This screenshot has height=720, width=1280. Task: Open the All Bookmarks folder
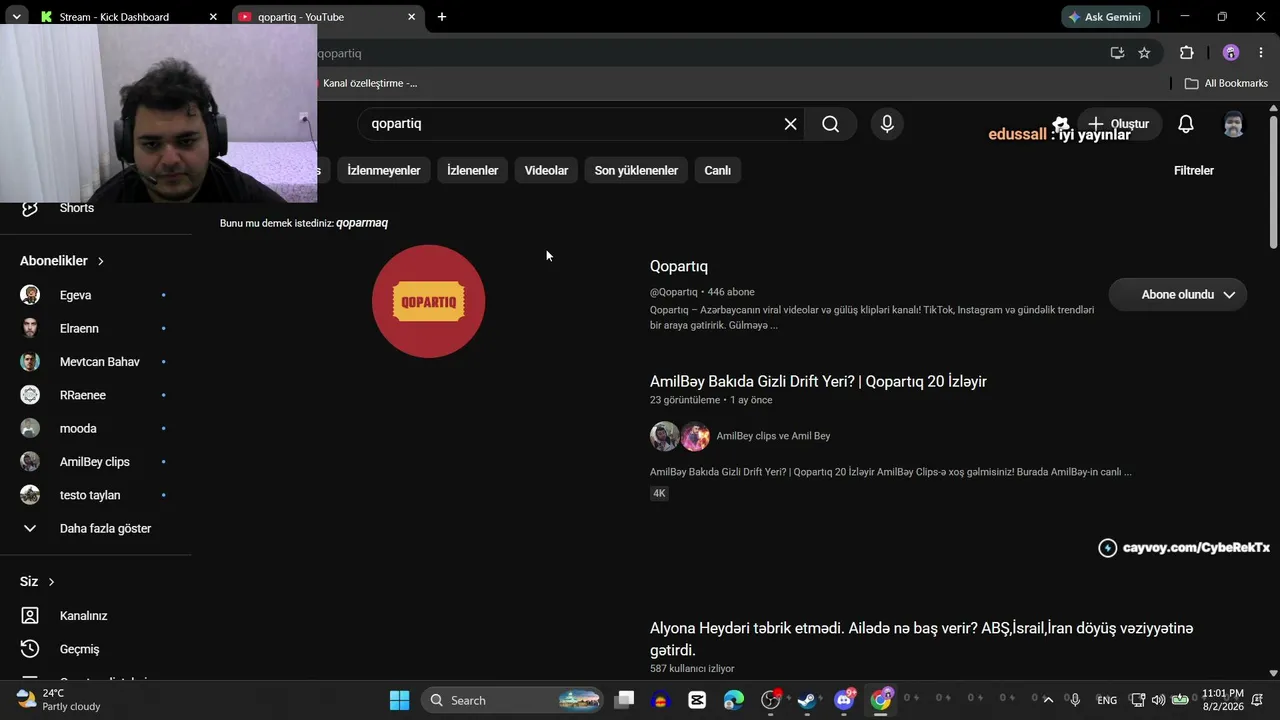tap(1226, 83)
